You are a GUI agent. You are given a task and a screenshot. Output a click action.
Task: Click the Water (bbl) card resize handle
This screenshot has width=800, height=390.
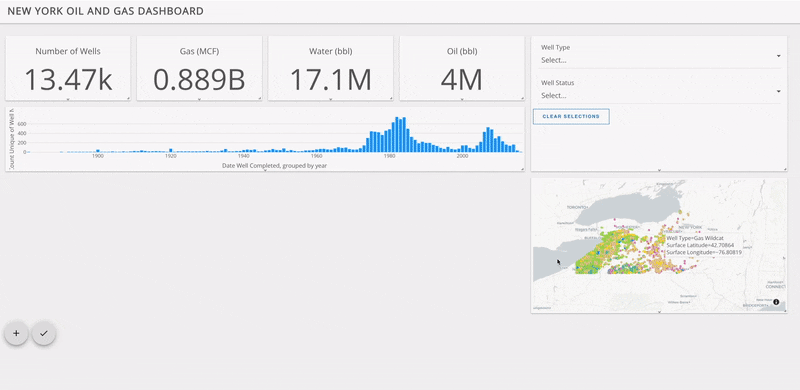point(391,98)
